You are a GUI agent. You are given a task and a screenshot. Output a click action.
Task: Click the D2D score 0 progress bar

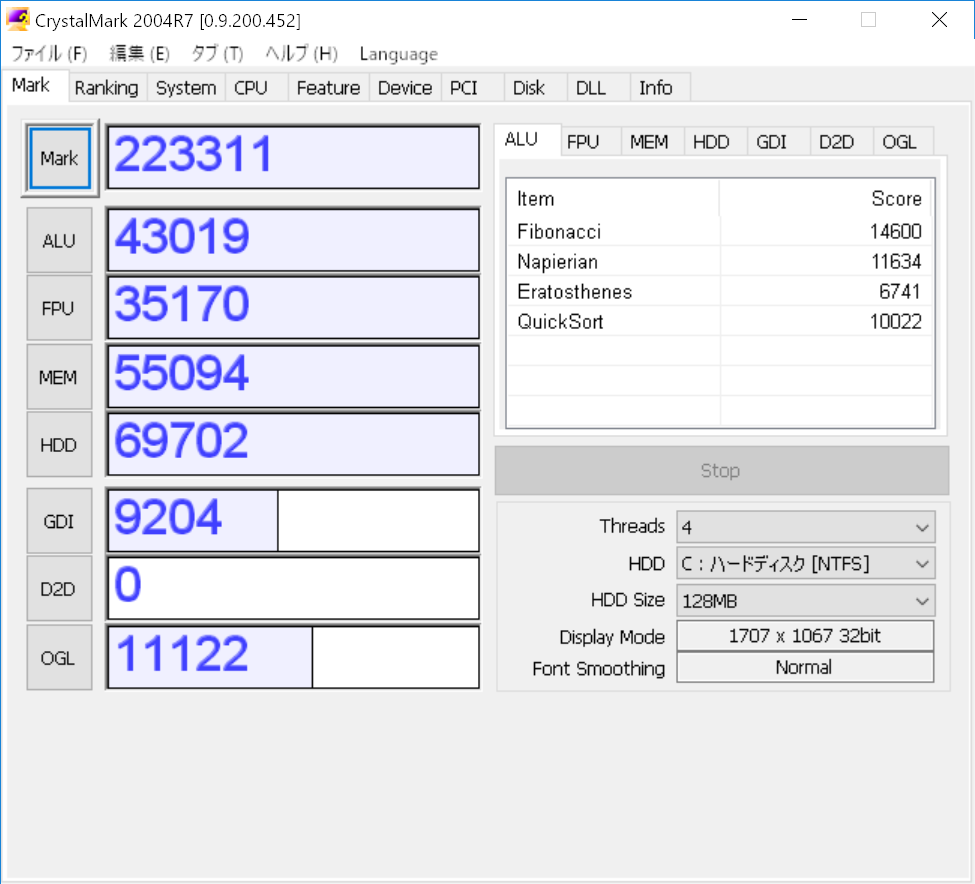293,588
